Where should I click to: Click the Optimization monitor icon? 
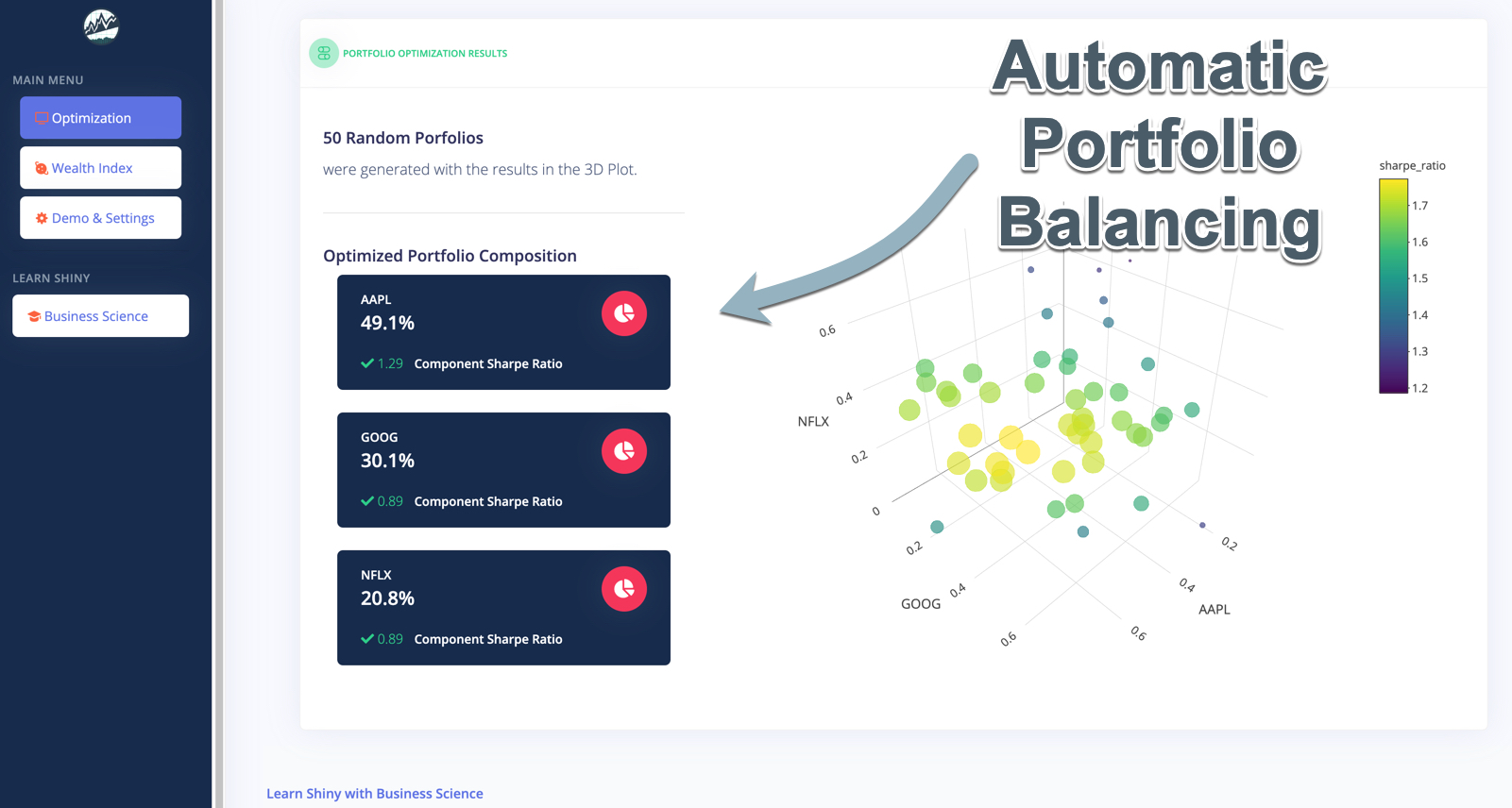[x=42, y=118]
